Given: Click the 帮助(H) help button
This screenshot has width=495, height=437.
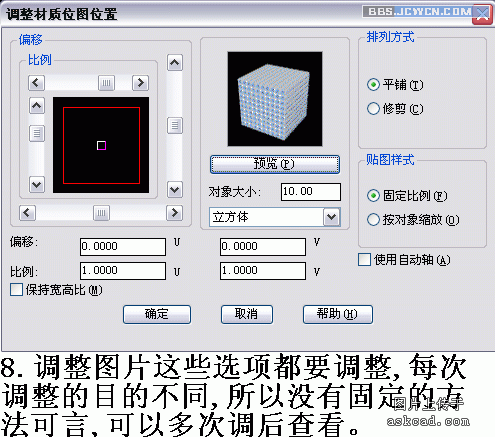Looking at the screenshot, I should (x=338, y=314).
